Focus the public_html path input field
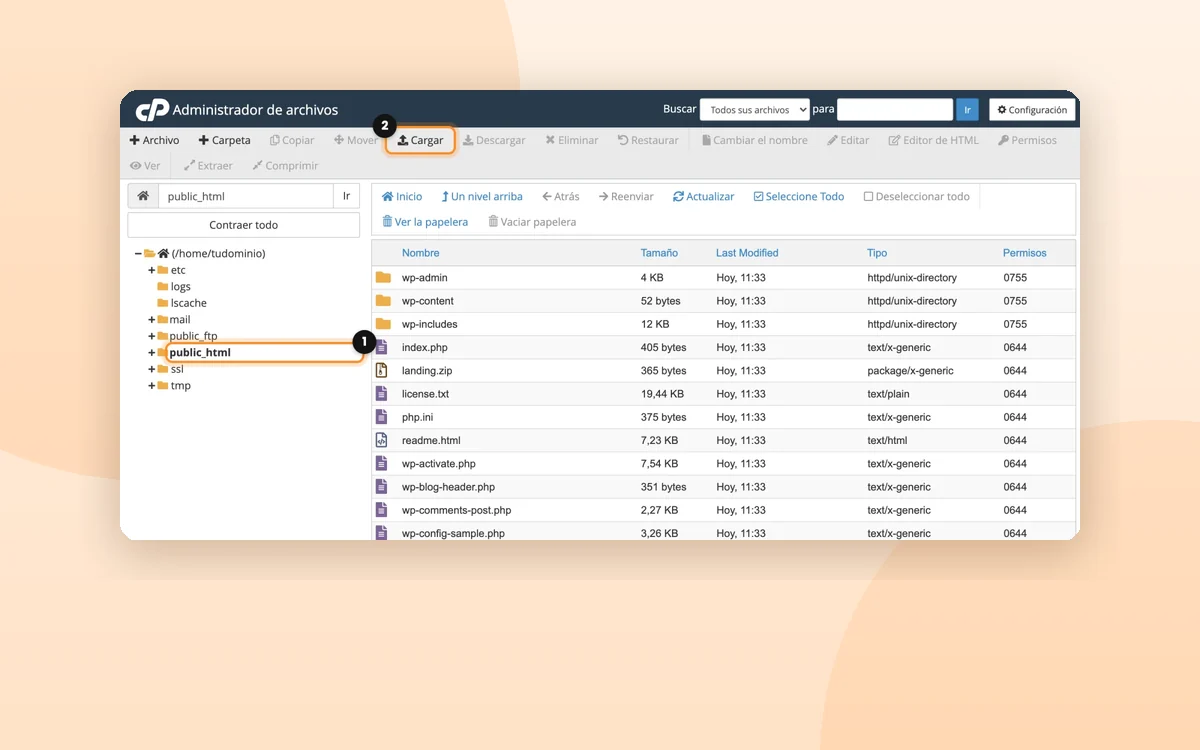1200x750 pixels. [x=245, y=196]
